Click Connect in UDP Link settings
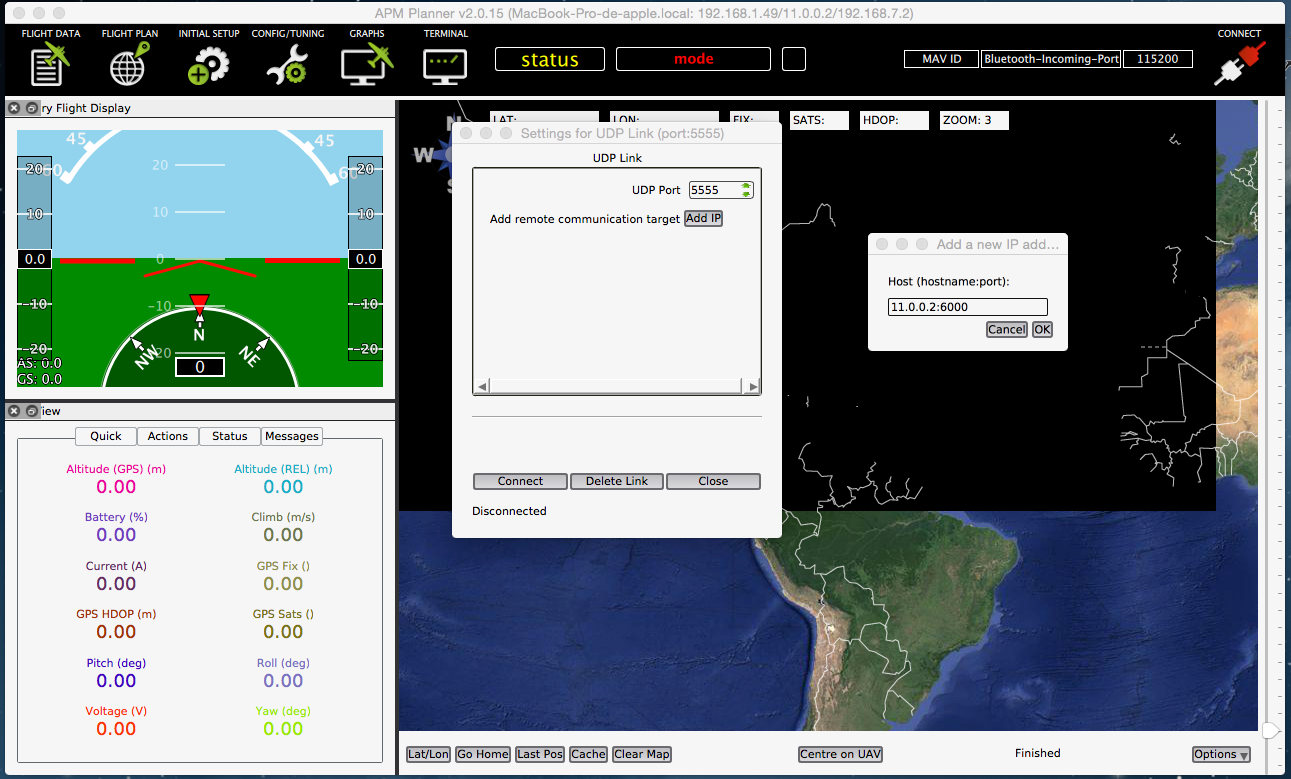The width and height of the screenshot is (1291, 779). 520,481
